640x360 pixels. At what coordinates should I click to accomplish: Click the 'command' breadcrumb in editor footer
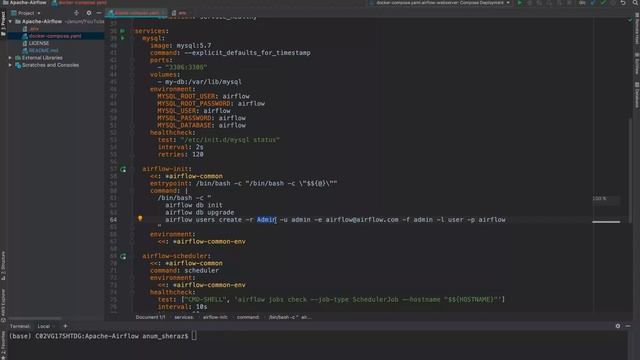click(248, 317)
